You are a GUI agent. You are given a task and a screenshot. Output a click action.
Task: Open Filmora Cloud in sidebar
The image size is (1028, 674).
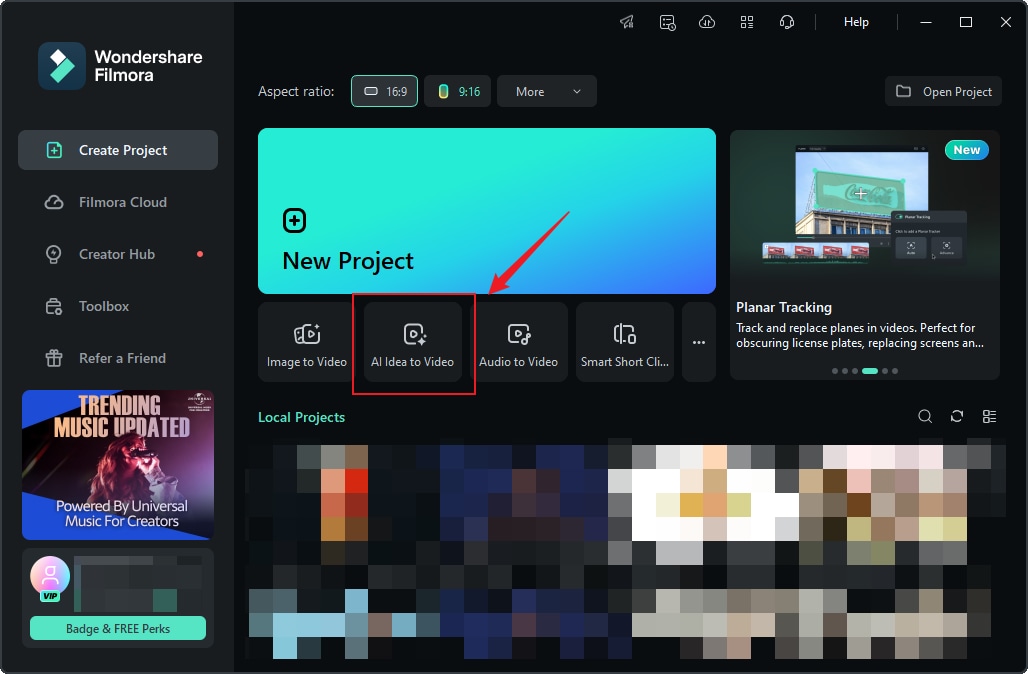[x=118, y=202]
